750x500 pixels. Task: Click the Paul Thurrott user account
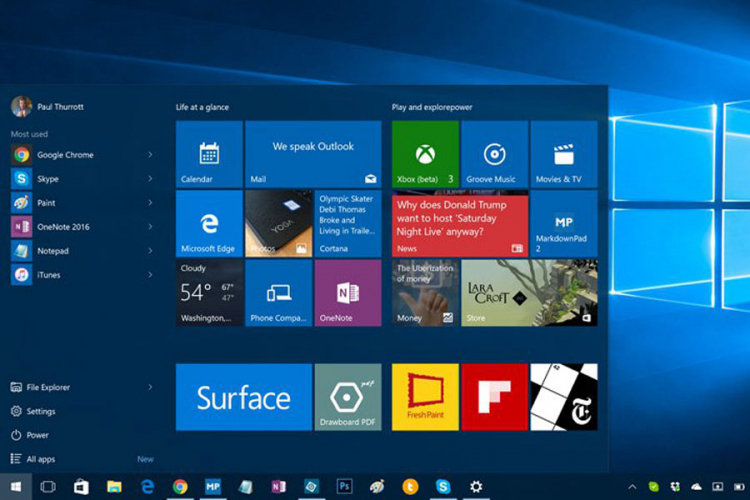47,107
